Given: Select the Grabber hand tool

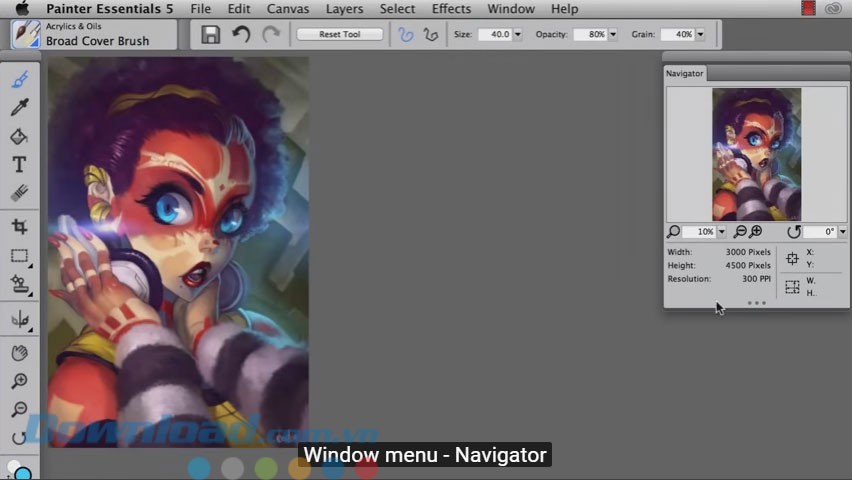Looking at the screenshot, I should pyautogui.click(x=19, y=353).
